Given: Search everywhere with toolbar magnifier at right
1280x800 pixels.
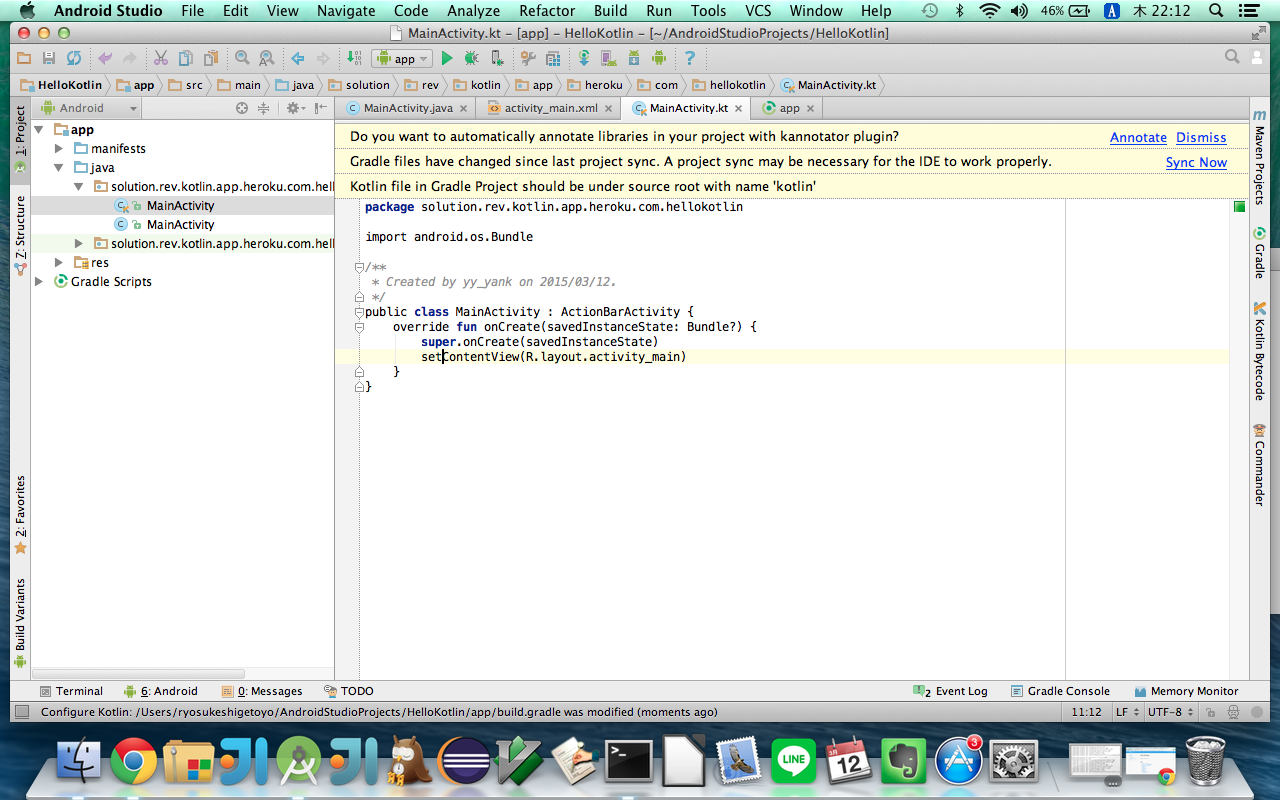Looking at the screenshot, I should (1232, 59).
